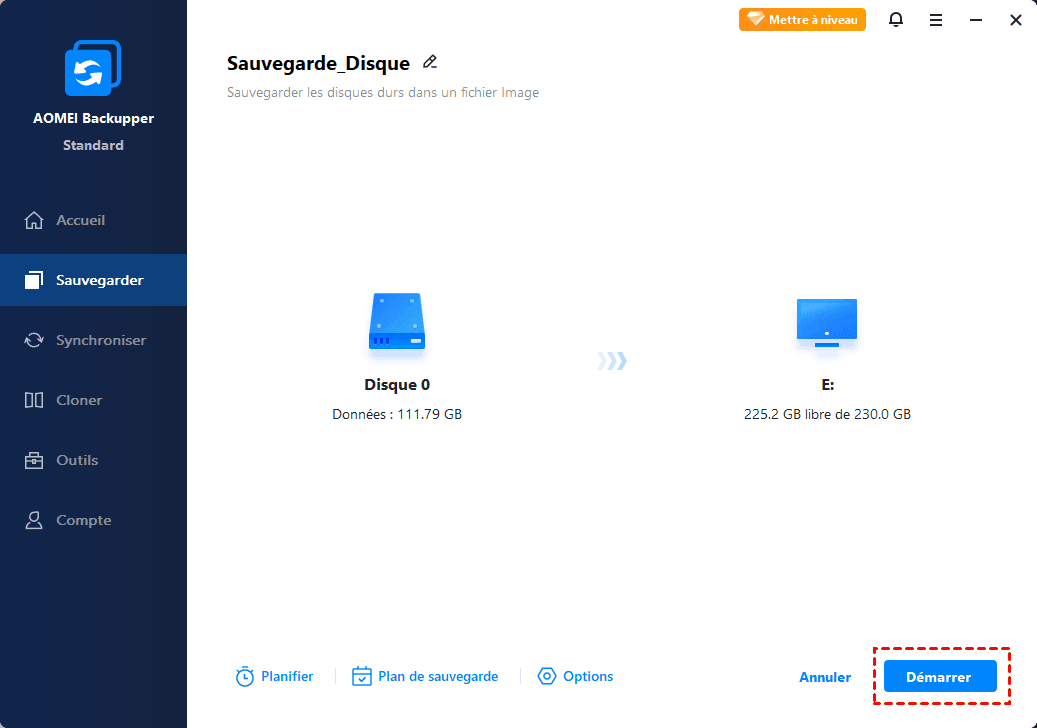Click the Outils toolbox icon
The height and width of the screenshot is (728, 1037).
pyautogui.click(x=34, y=460)
